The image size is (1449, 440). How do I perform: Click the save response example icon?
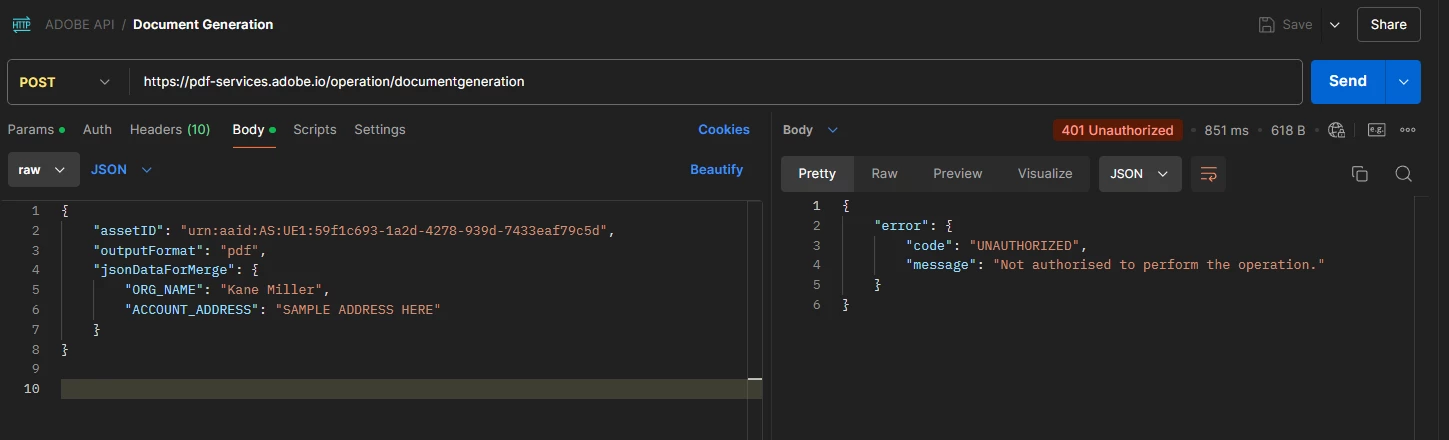(1376, 130)
